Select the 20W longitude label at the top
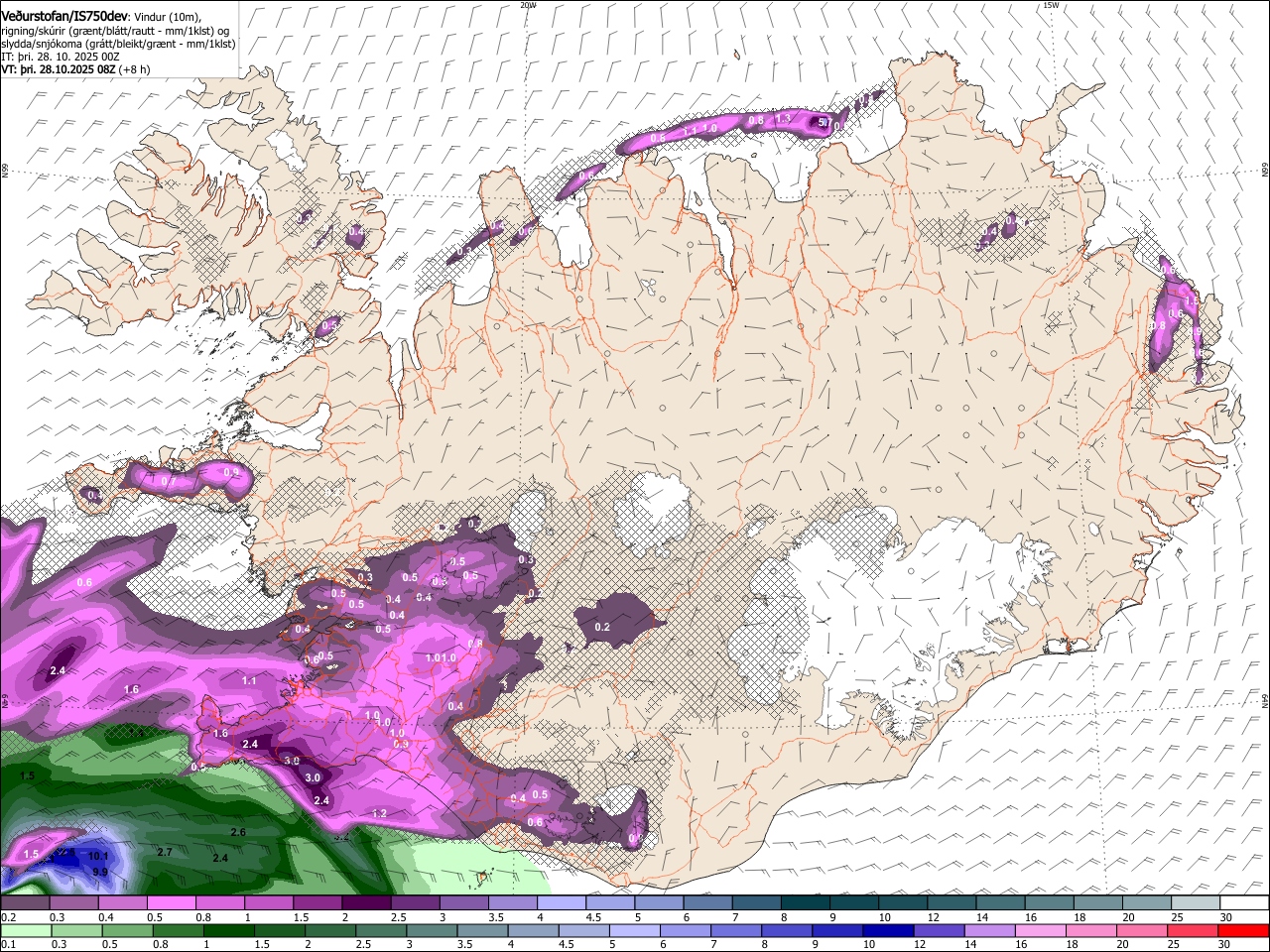The width and height of the screenshot is (1270, 952). [528, 5]
